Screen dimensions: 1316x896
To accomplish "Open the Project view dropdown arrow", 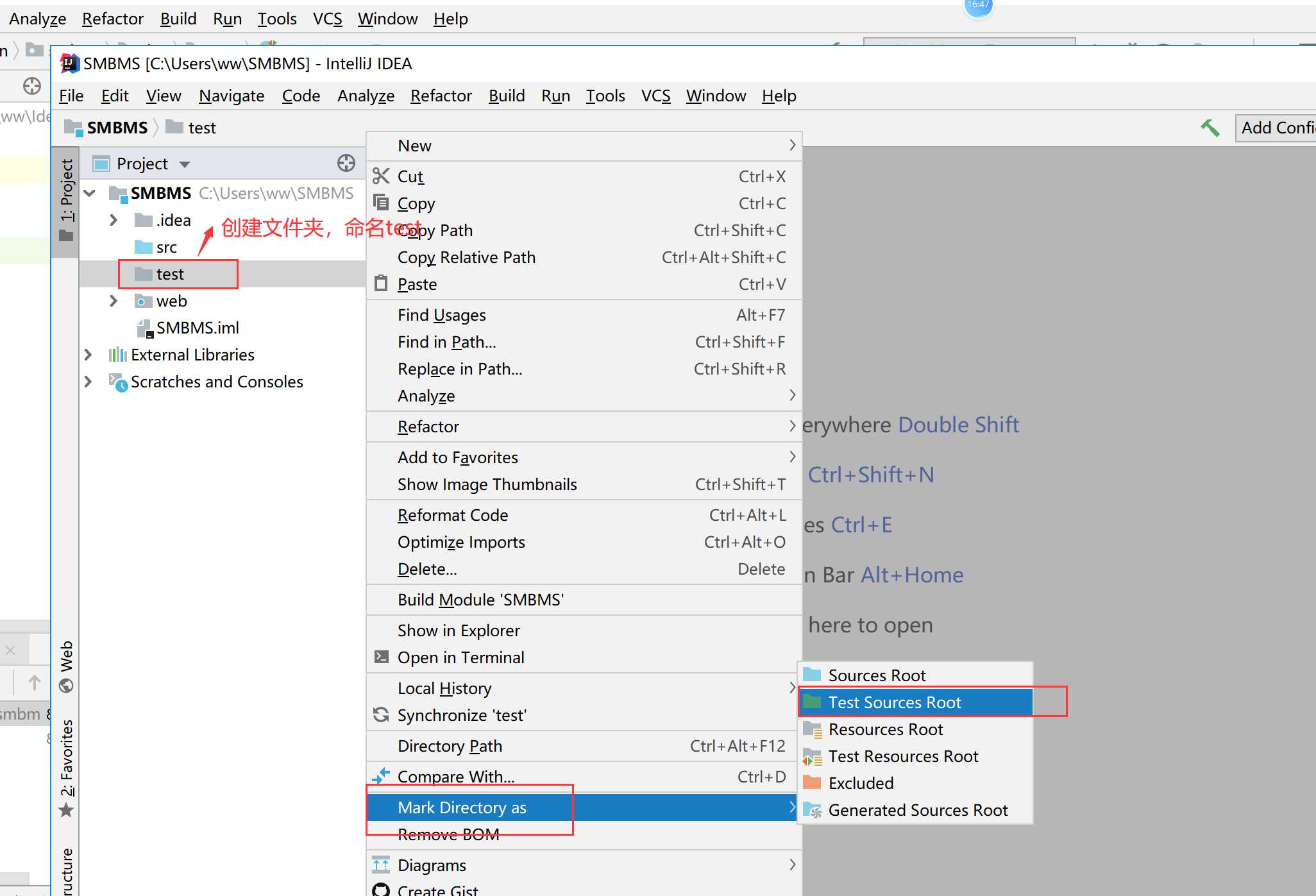I will pos(185,164).
